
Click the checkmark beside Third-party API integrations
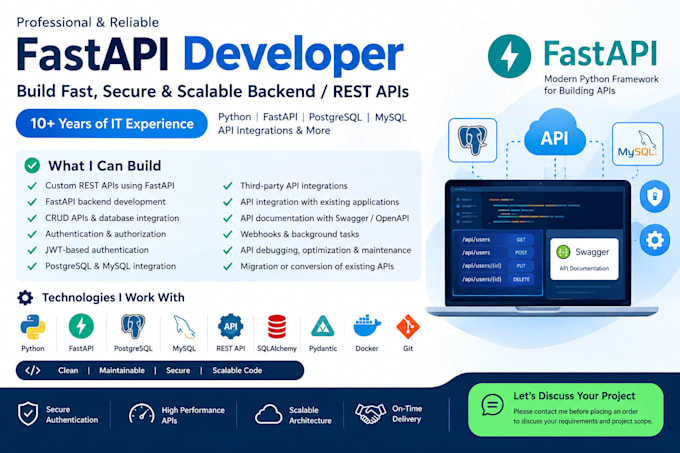pyautogui.click(x=228, y=186)
